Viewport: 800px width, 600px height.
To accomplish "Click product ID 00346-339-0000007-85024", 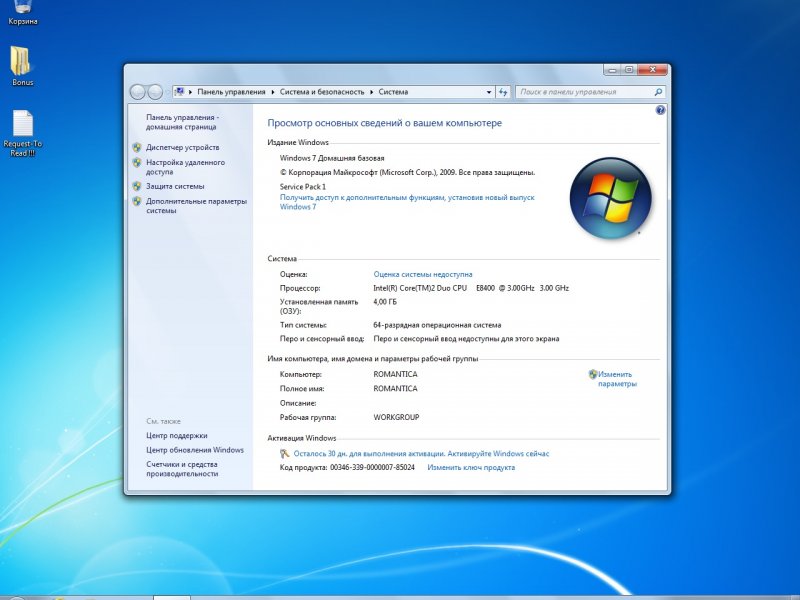I will point(372,467).
